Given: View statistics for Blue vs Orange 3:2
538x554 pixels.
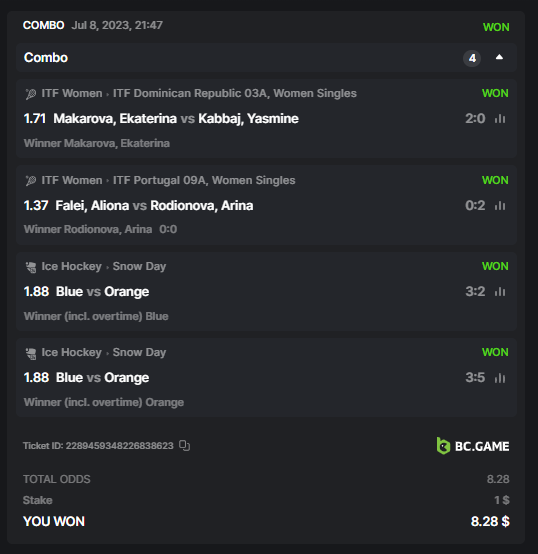Looking at the screenshot, I should 500,292.
